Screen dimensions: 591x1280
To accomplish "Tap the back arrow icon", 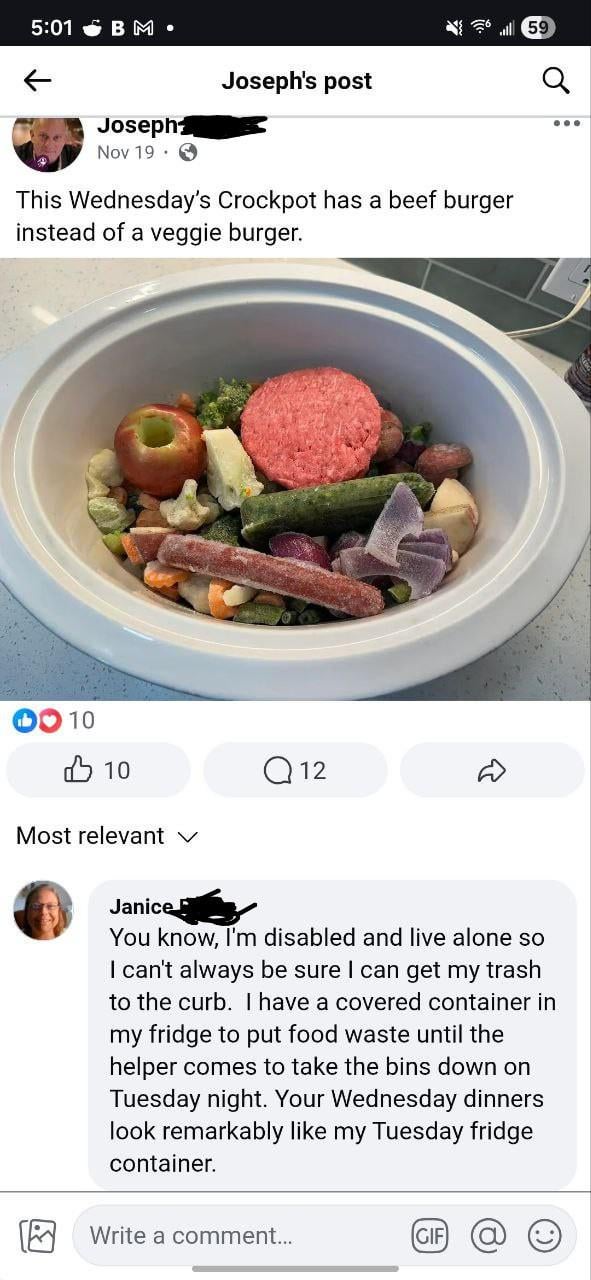I will point(37,81).
